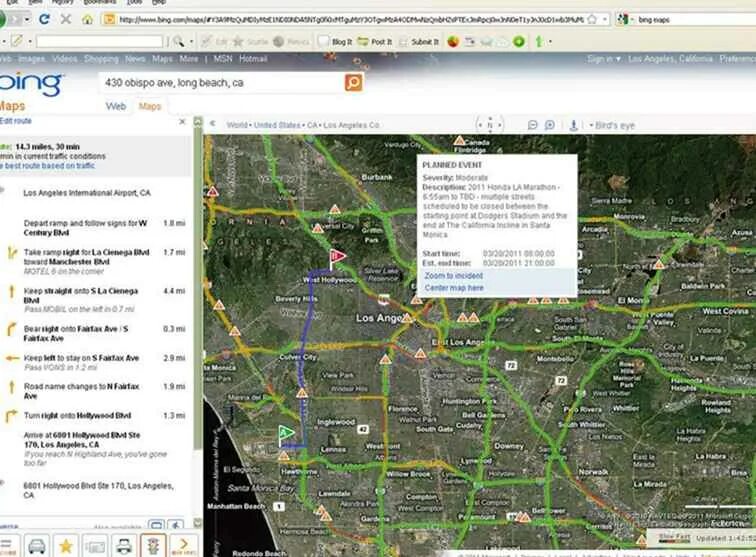Click the compass N rotation control
756x557 pixels.
[490, 125]
